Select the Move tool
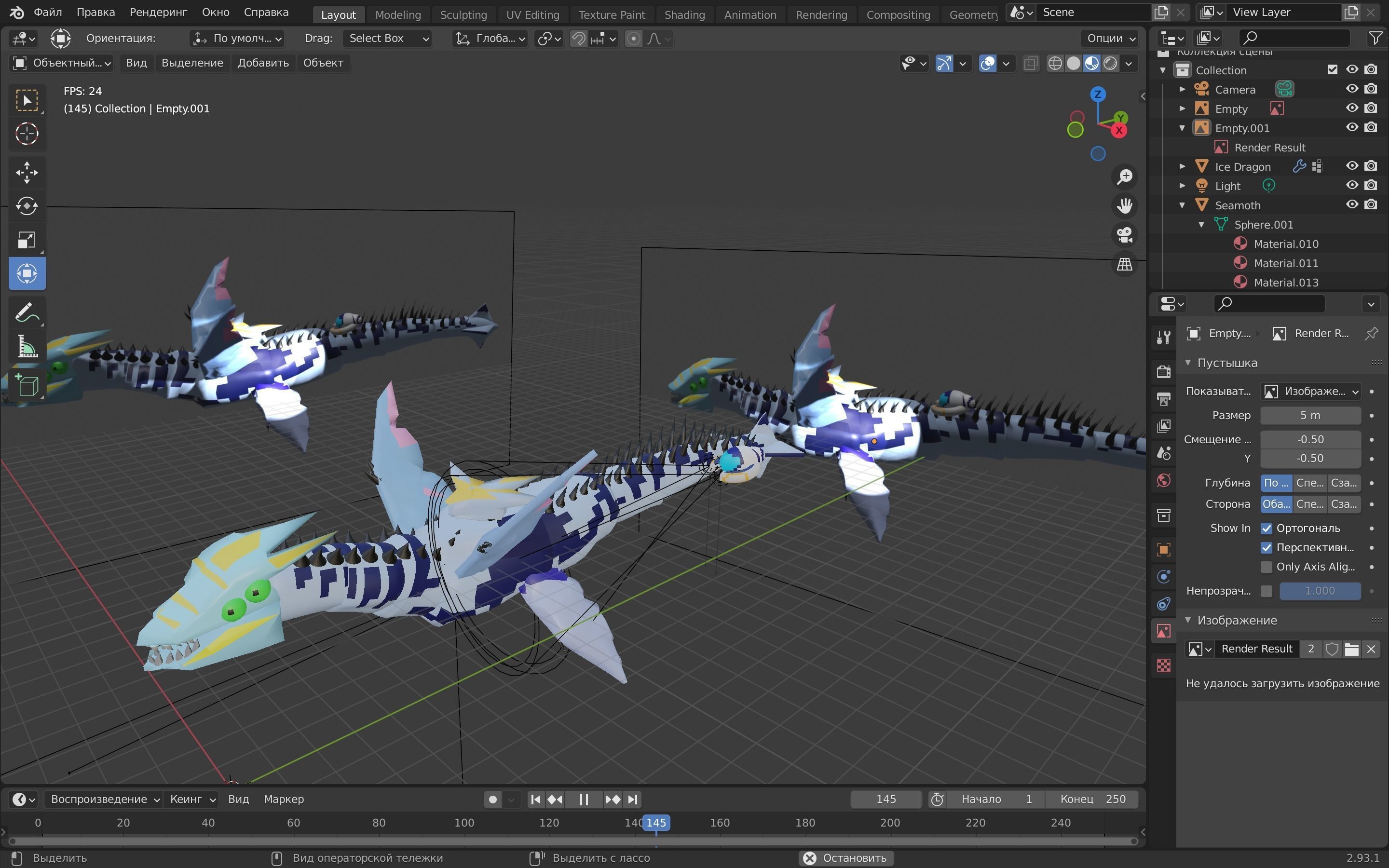The image size is (1389, 868). (27, 172)
